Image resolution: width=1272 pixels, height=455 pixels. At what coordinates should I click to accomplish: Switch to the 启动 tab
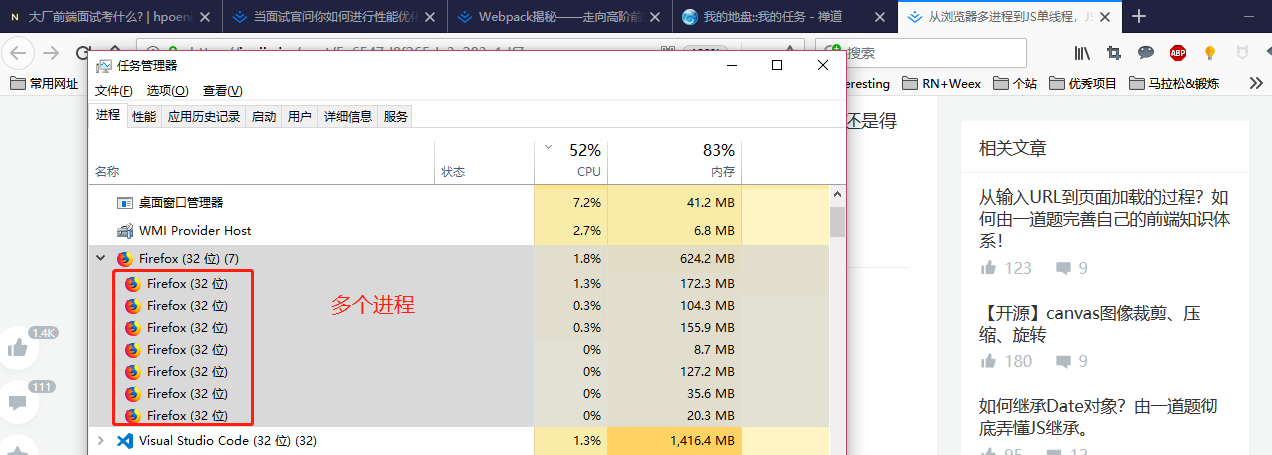click(264, 117)
